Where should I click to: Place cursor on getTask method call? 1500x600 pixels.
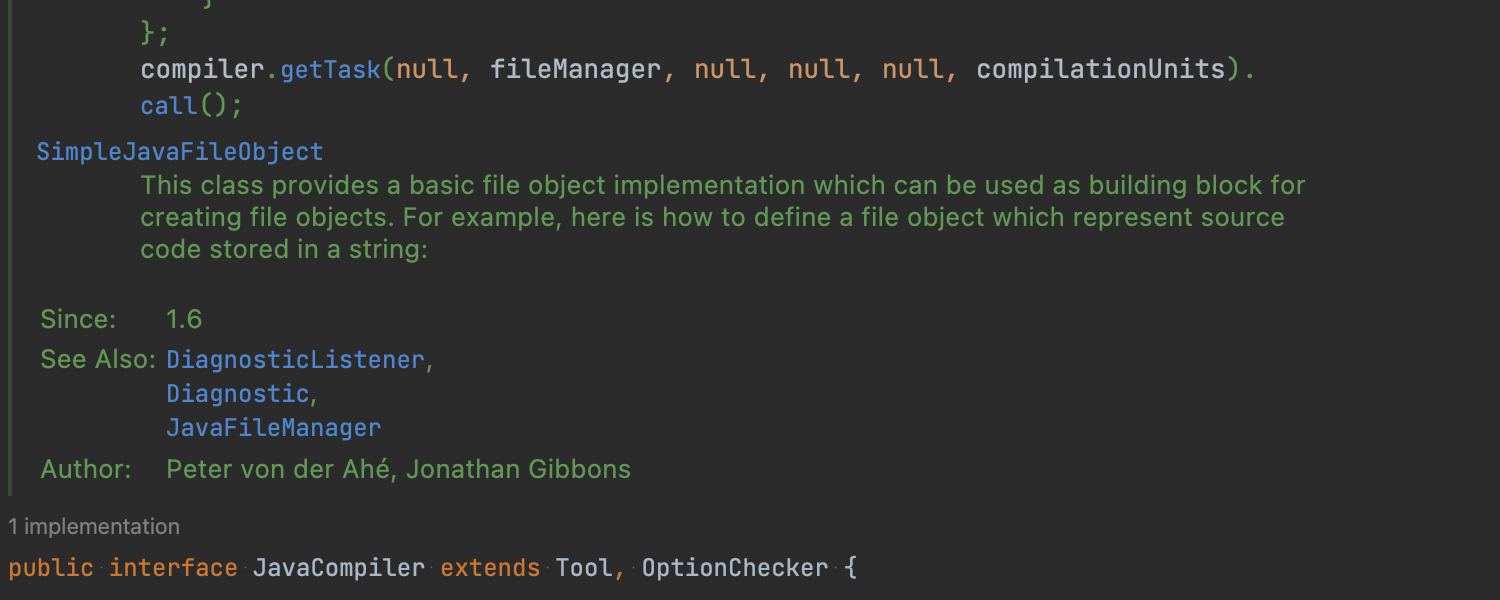(330, 69)
